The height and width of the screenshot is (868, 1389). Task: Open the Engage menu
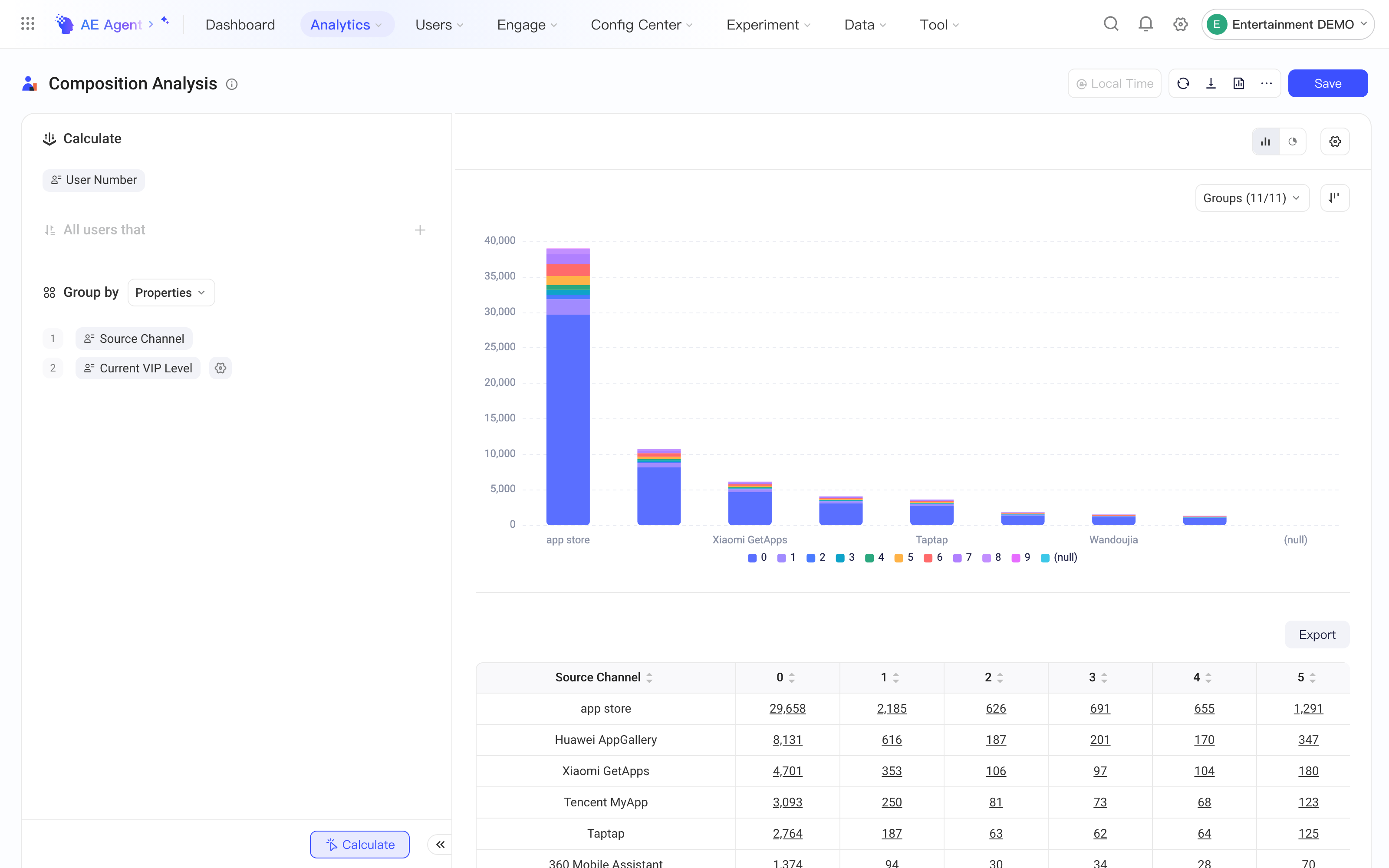527,25
